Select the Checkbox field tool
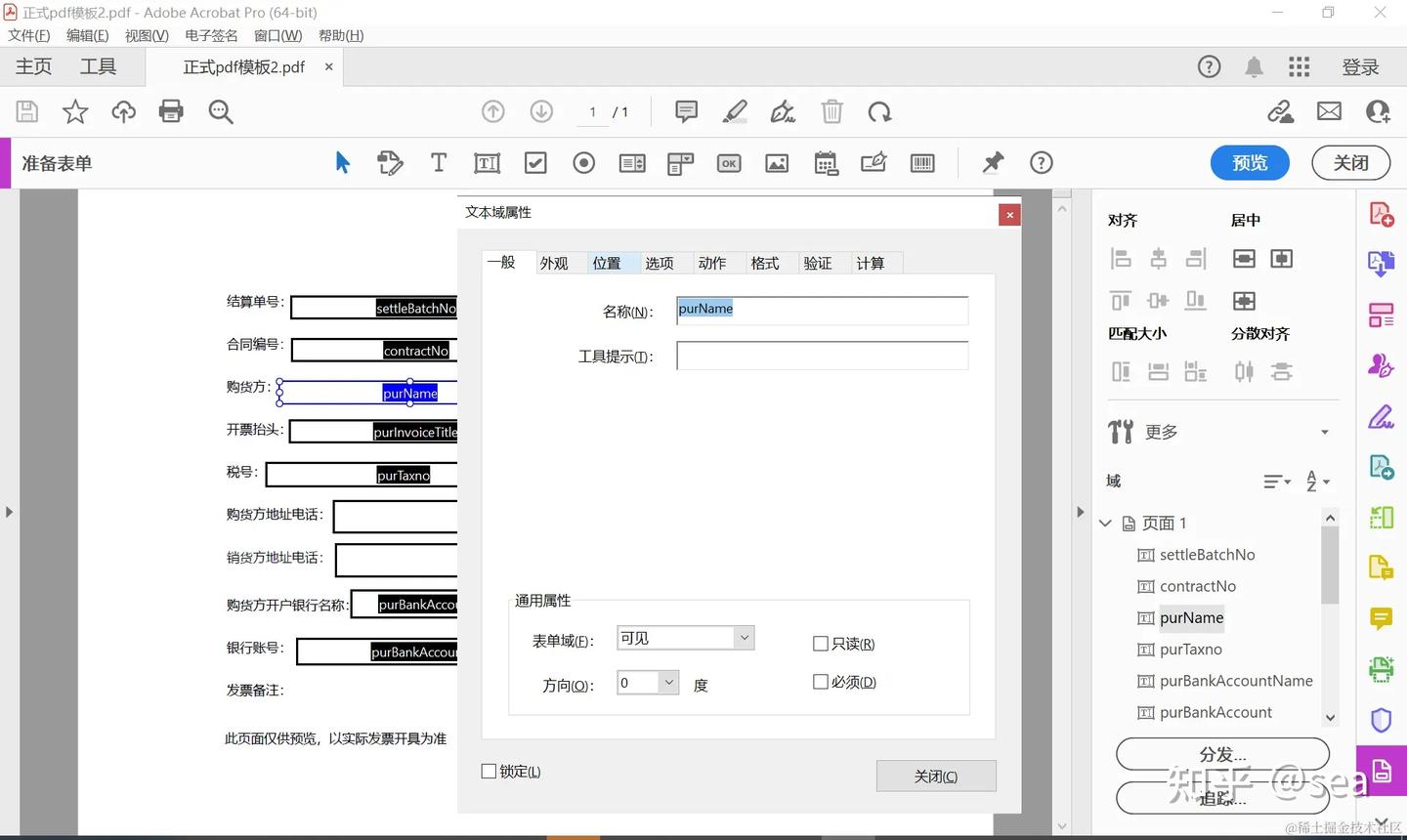Image resolution: width=1407 pixels, height=840 pixels. [534, 162]
